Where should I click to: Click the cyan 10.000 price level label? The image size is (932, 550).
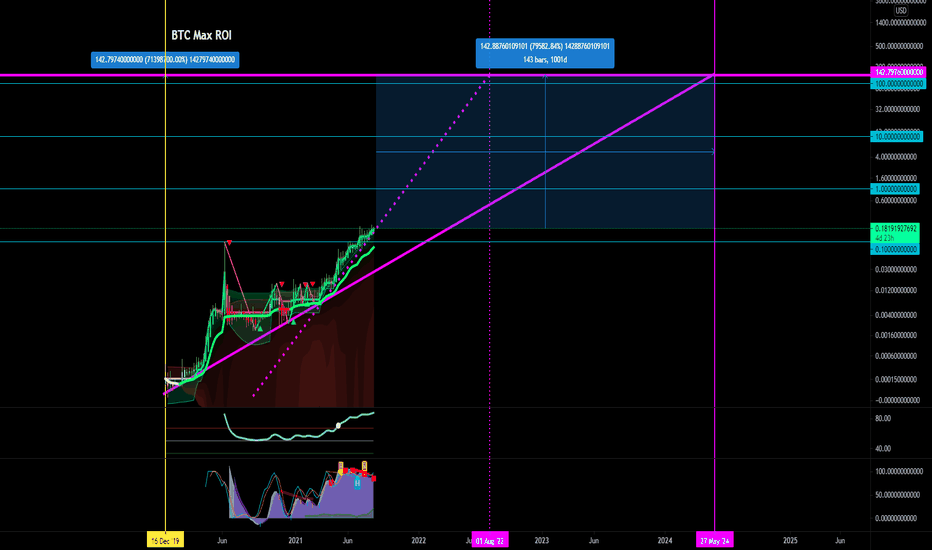[897, 137]
